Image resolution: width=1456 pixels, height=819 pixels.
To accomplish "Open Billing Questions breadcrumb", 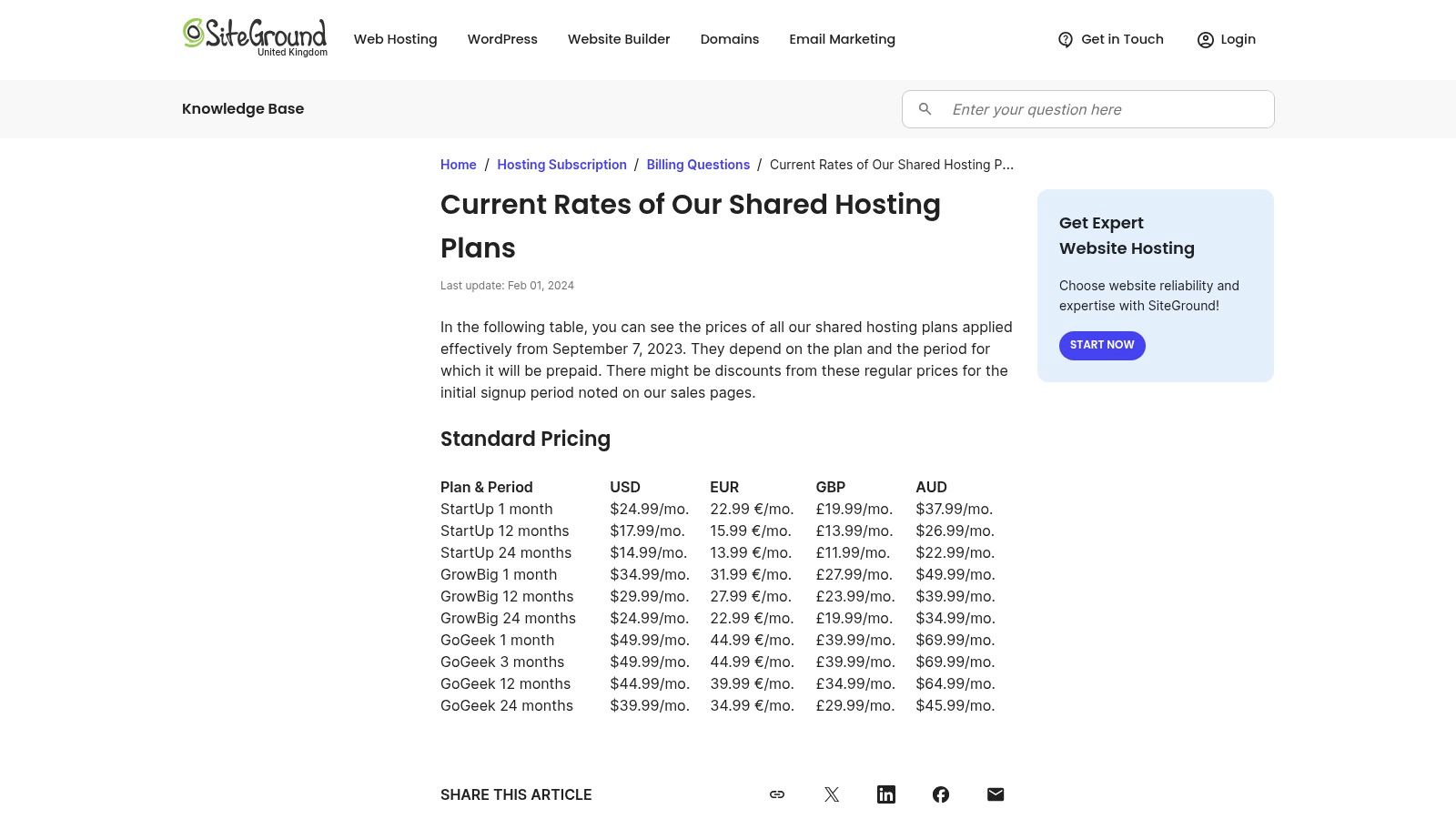I will [x=698, y=165].
